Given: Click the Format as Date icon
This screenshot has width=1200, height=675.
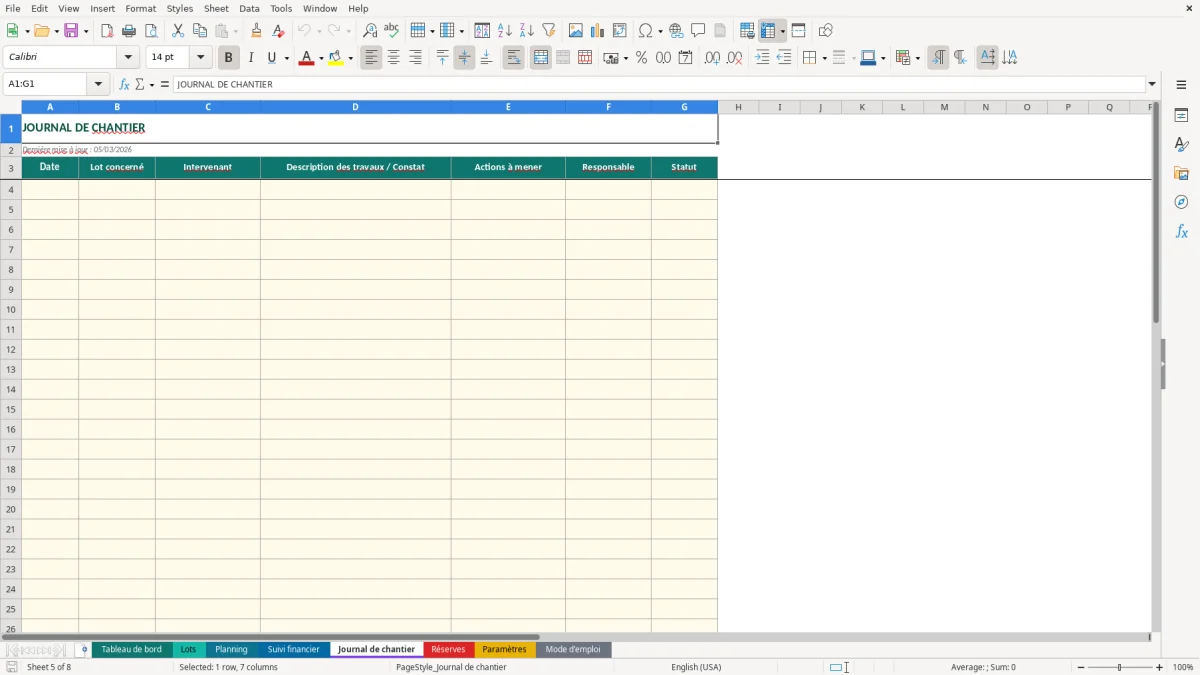Looking at the screenshot, I should point(685,58).
